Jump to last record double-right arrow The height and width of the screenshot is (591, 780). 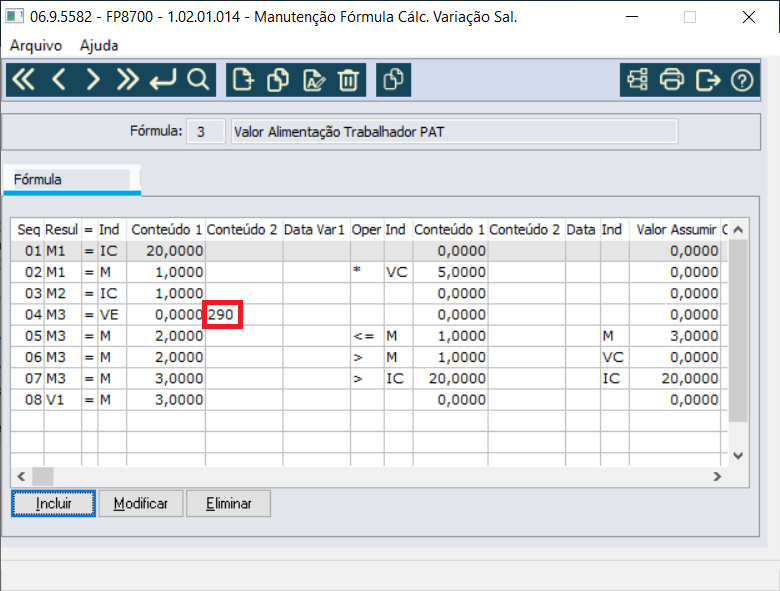[x=127, y=80]
